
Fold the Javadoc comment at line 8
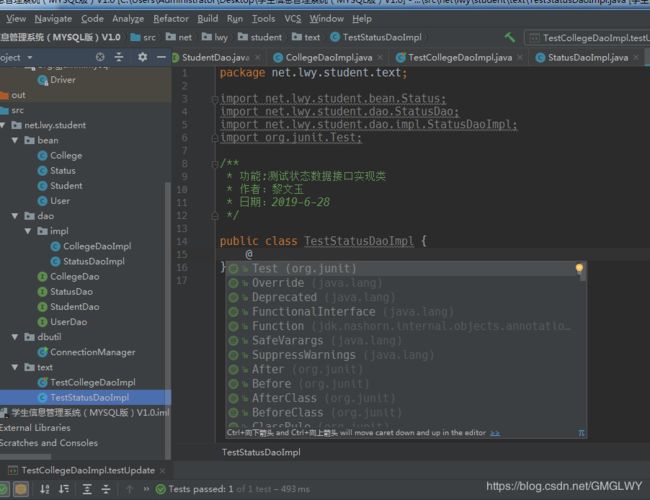(x=215, y=165)
